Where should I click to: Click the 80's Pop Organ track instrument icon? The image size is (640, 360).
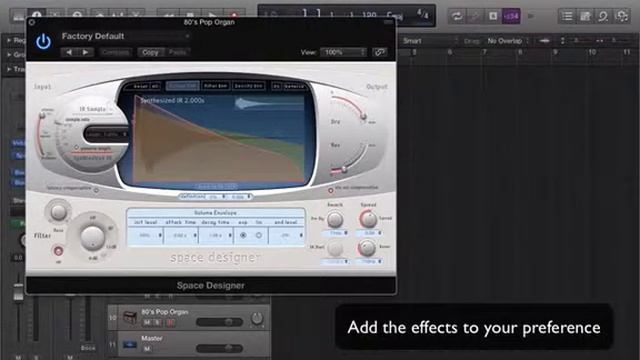tap(130, 317)
